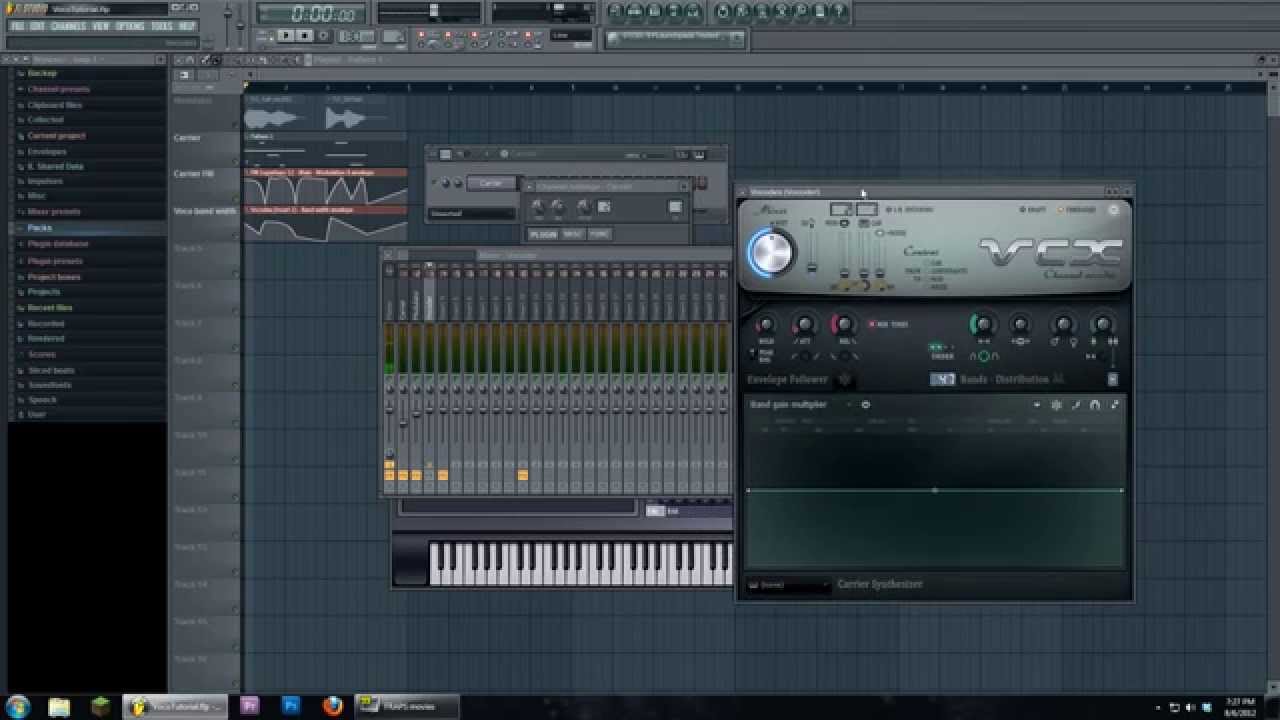Click the FUNC tab in Channel settings

(599, 234)
